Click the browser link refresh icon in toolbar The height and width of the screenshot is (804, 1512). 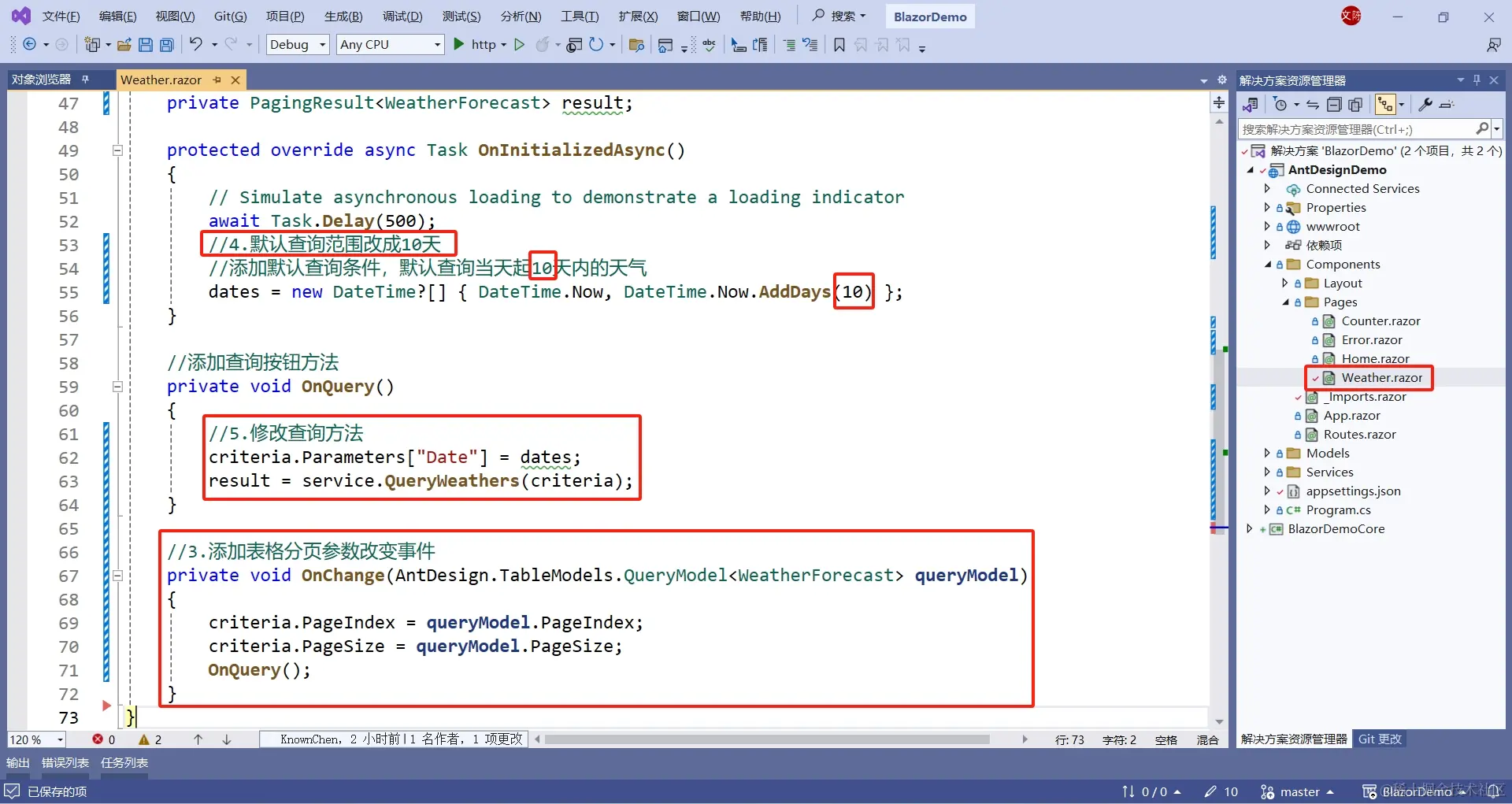tap(596, 45)
